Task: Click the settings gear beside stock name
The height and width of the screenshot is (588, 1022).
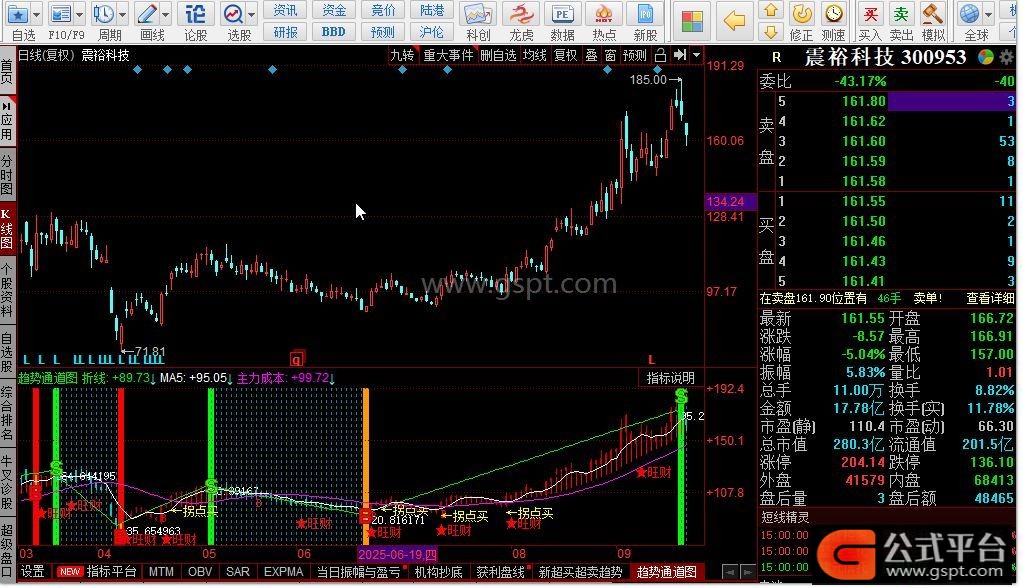Action: 1004,57
